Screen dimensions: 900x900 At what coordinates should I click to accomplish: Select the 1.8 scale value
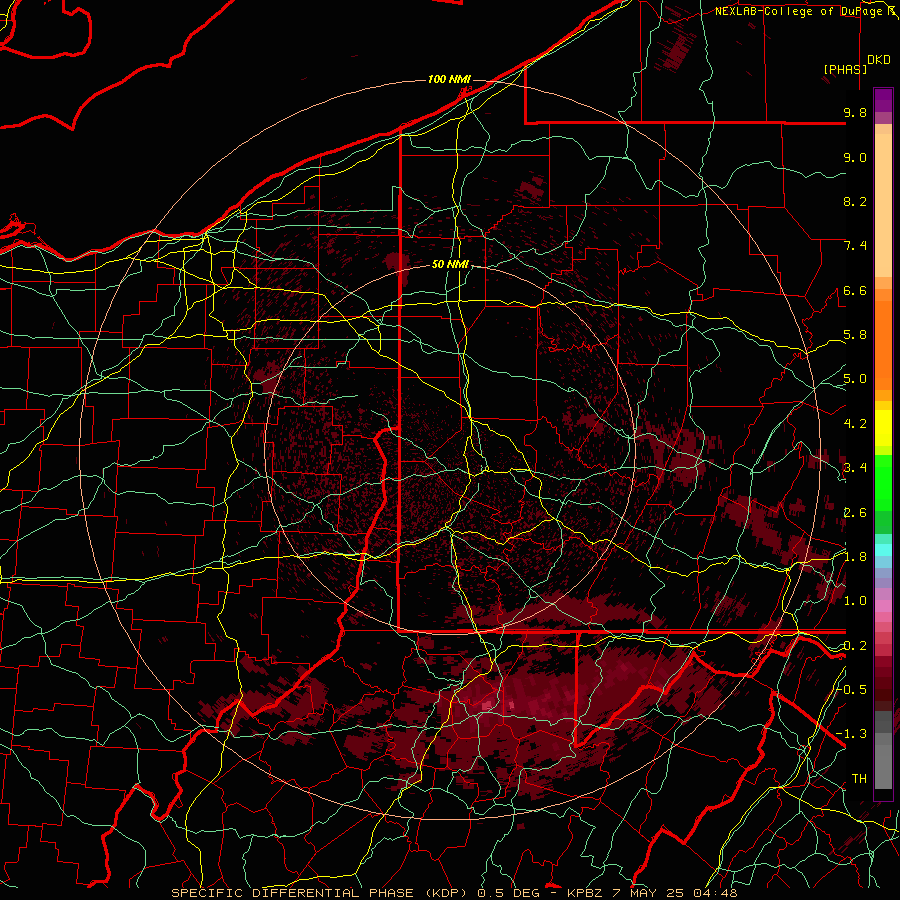855,557
